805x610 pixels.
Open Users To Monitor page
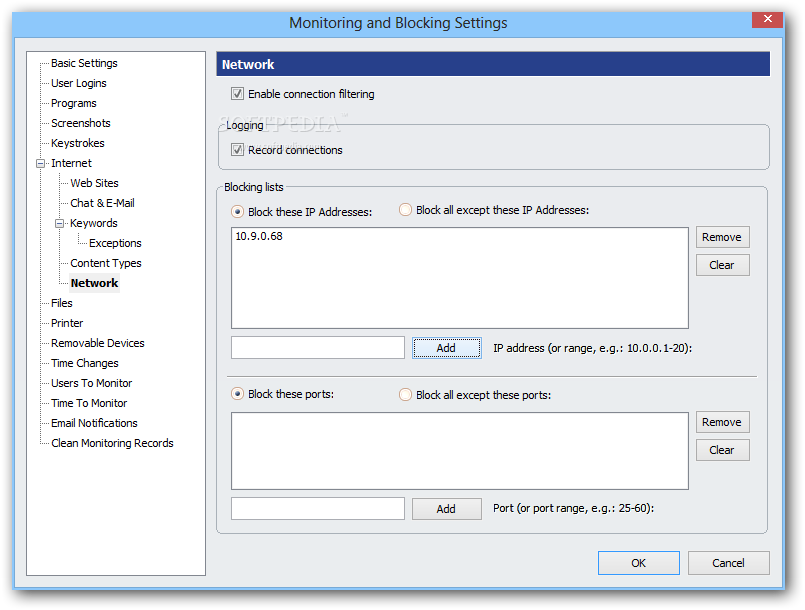point(91,384)
